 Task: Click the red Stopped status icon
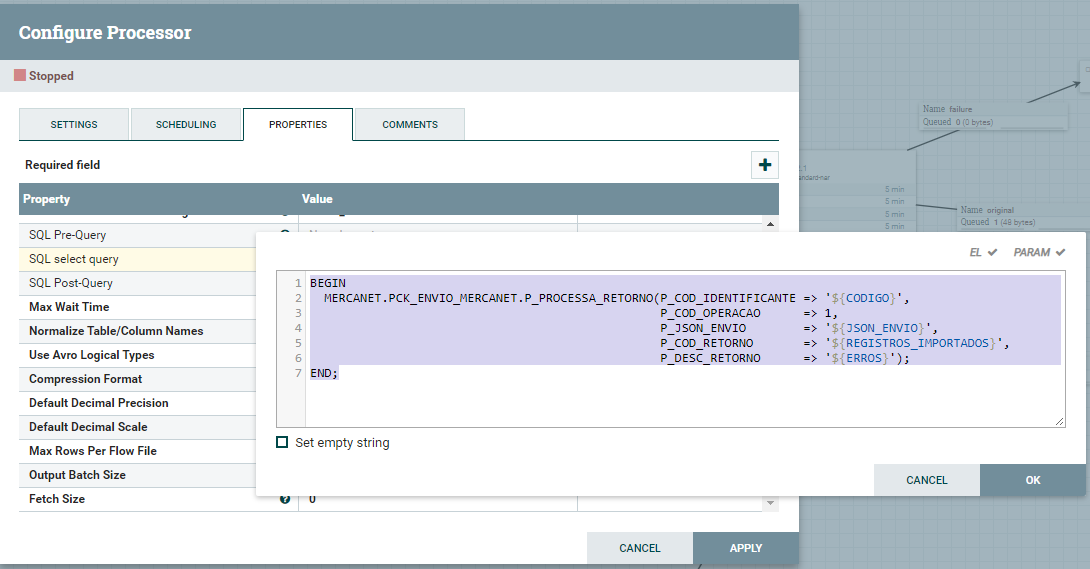pyautogui.click(x=20, y=76)
